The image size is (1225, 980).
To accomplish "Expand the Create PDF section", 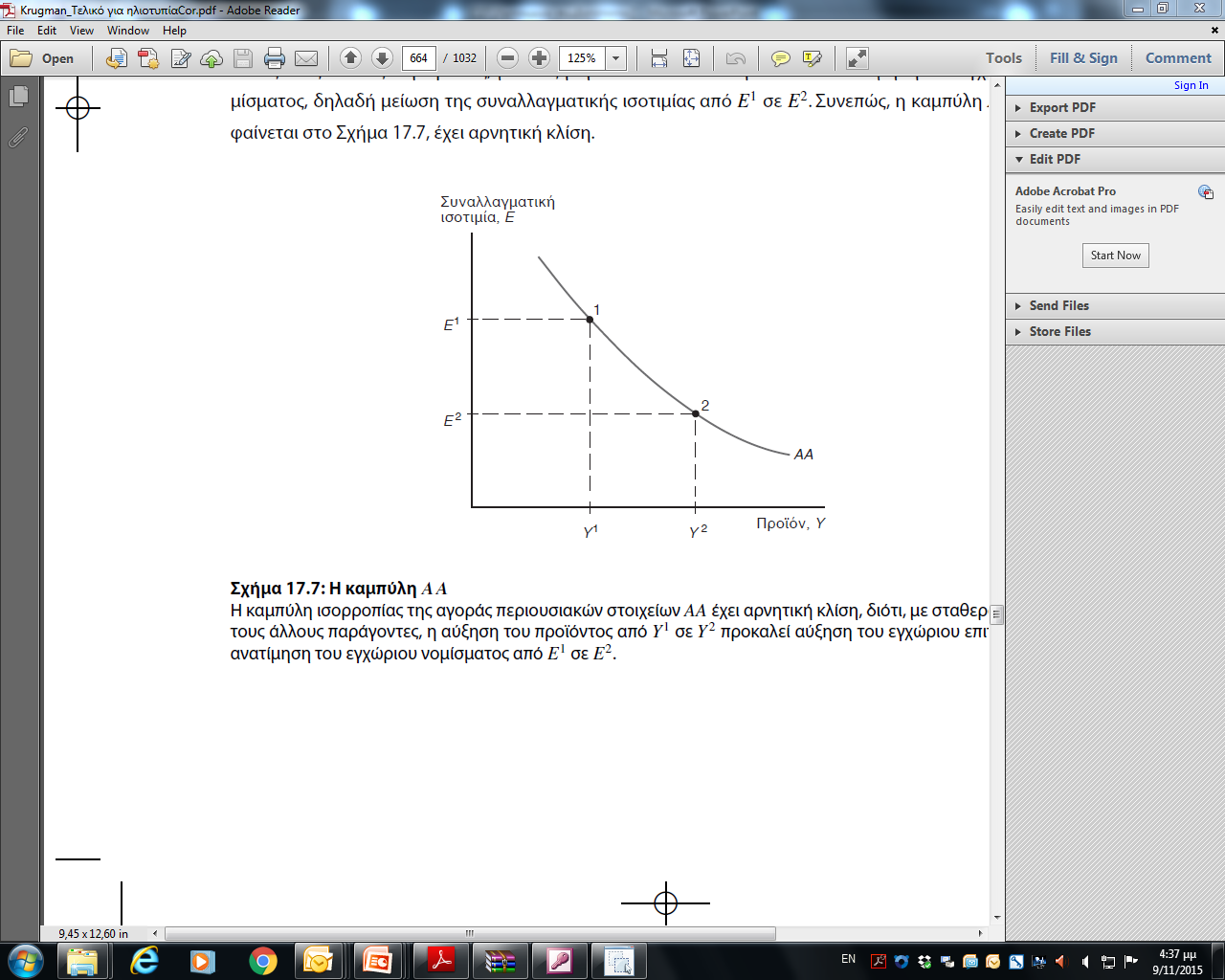I will [1115, 133].
